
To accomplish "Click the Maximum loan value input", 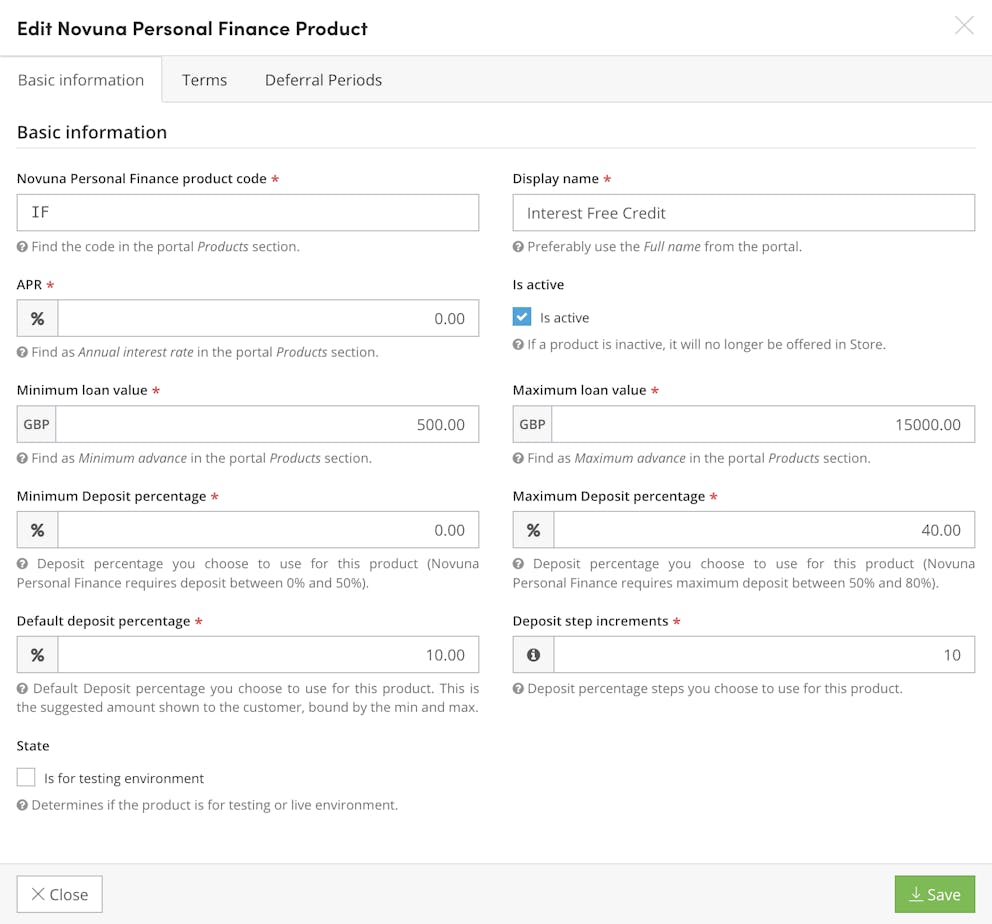I will pyautogui.click(x=763, y=424).
